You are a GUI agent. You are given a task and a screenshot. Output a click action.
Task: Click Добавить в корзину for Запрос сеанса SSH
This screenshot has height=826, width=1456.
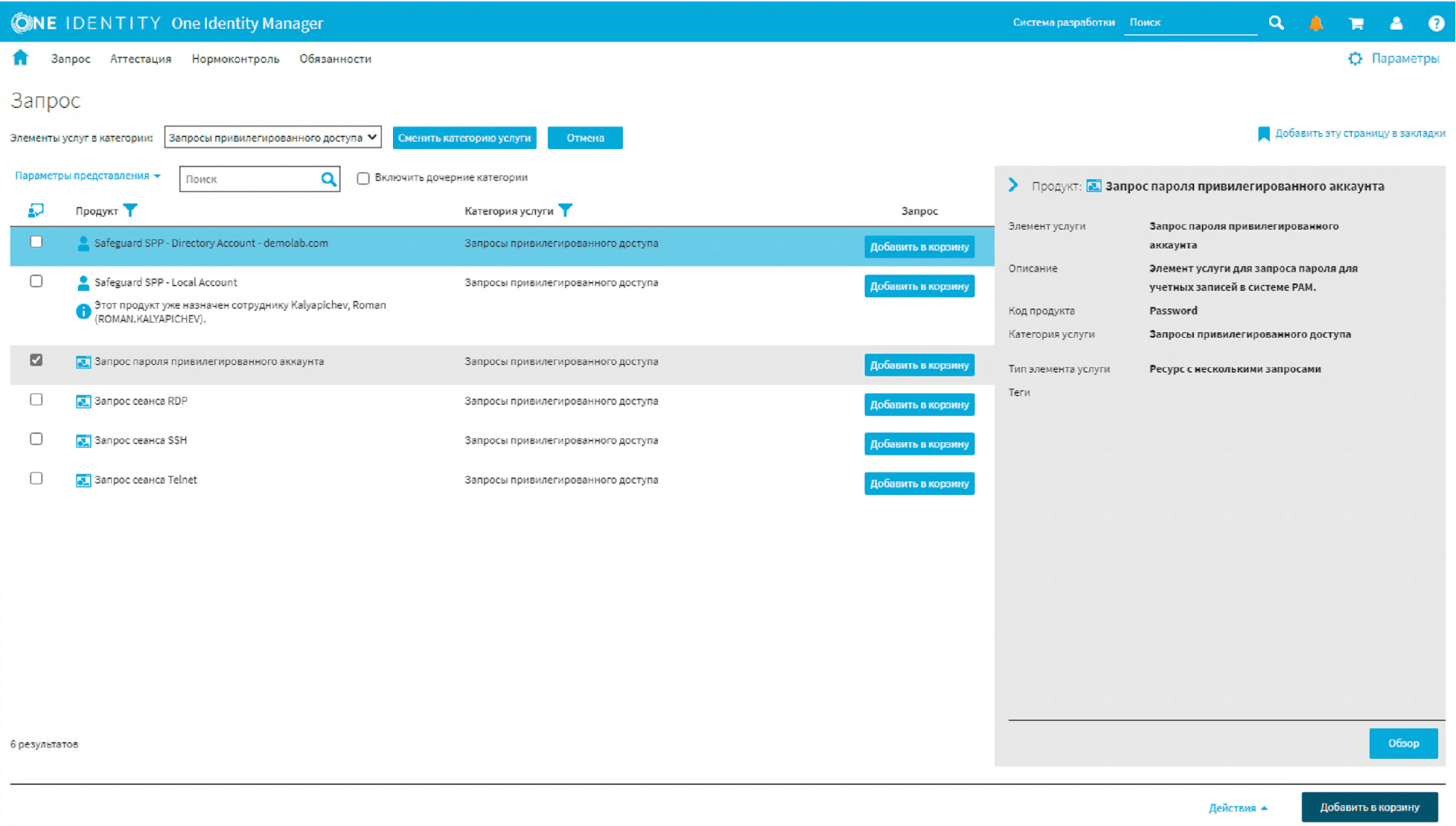(x=919, y=444)
